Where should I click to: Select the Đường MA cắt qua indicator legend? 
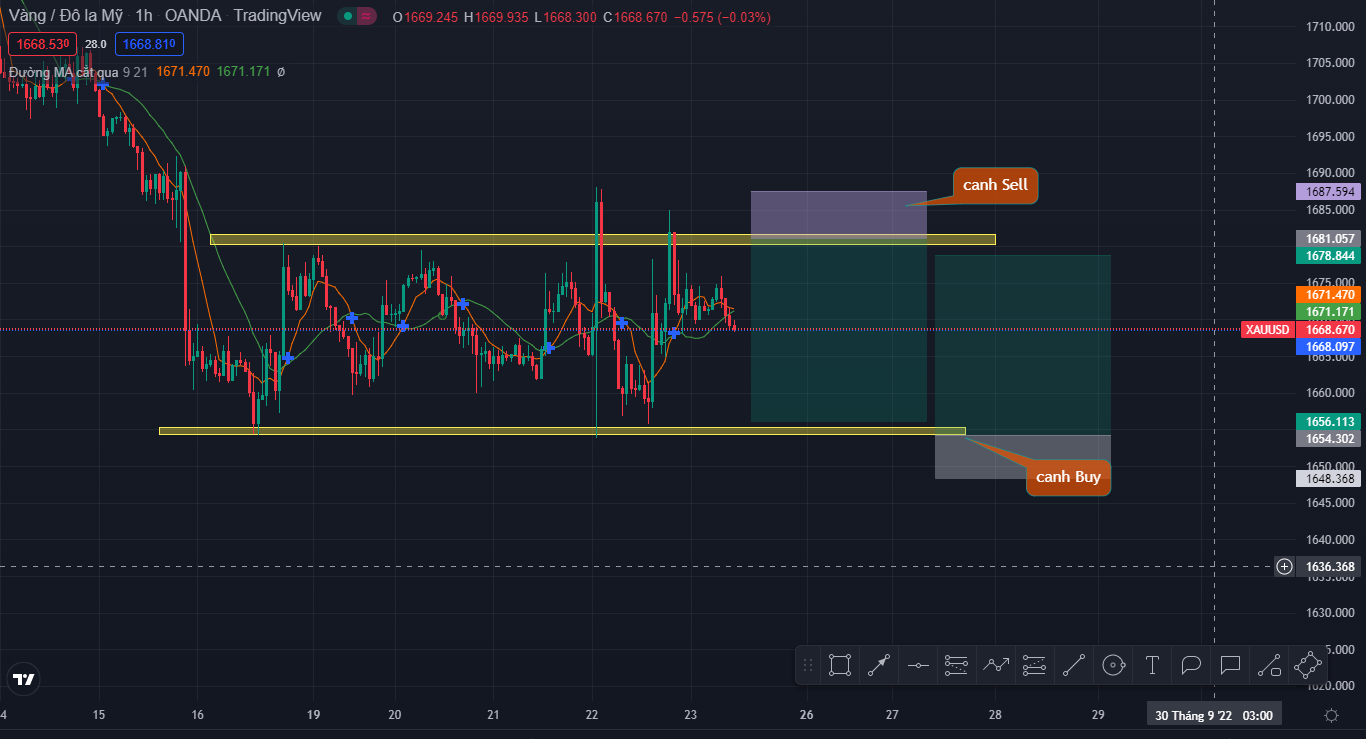click(x=64, y=72)
